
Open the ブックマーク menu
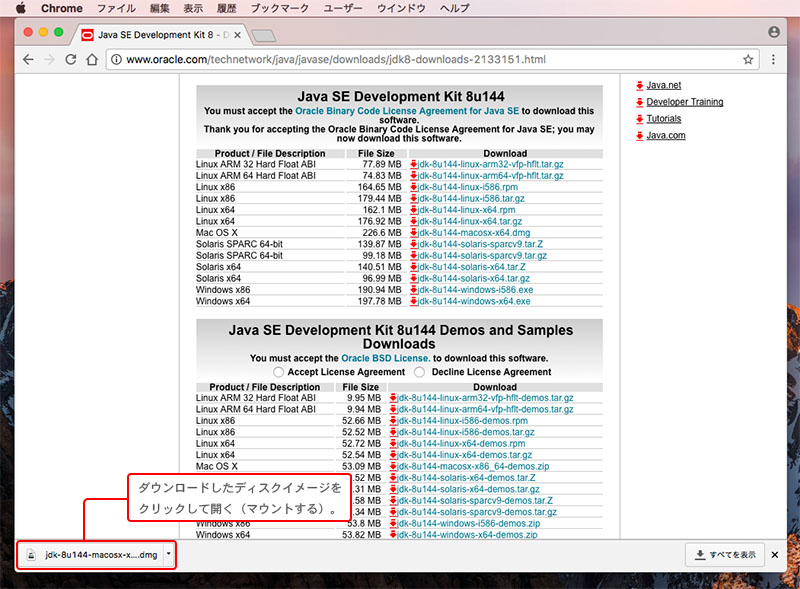[280, 8]
